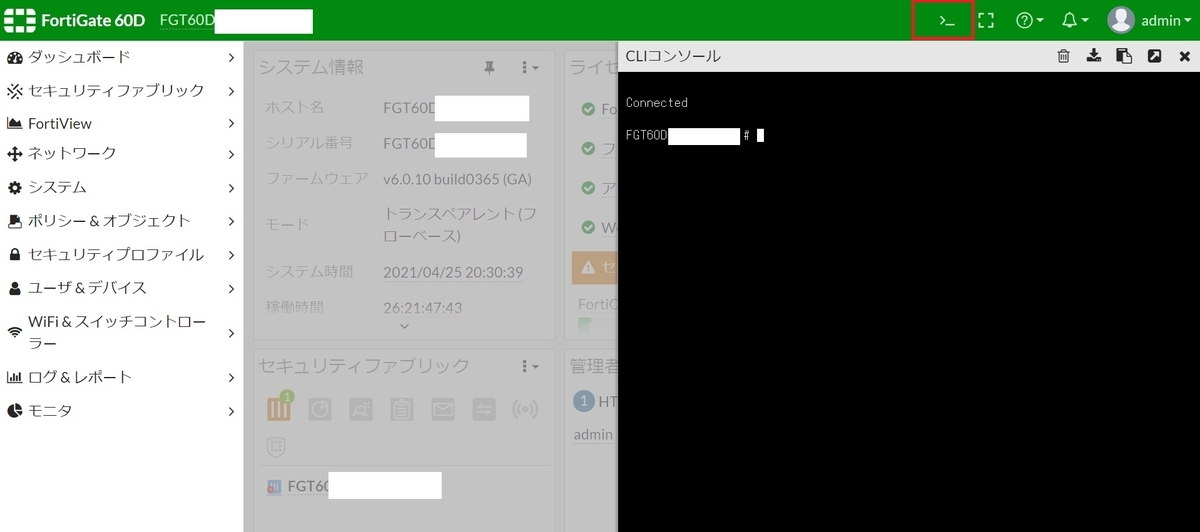Click the clipboard fabric icon

coord(402,409)
